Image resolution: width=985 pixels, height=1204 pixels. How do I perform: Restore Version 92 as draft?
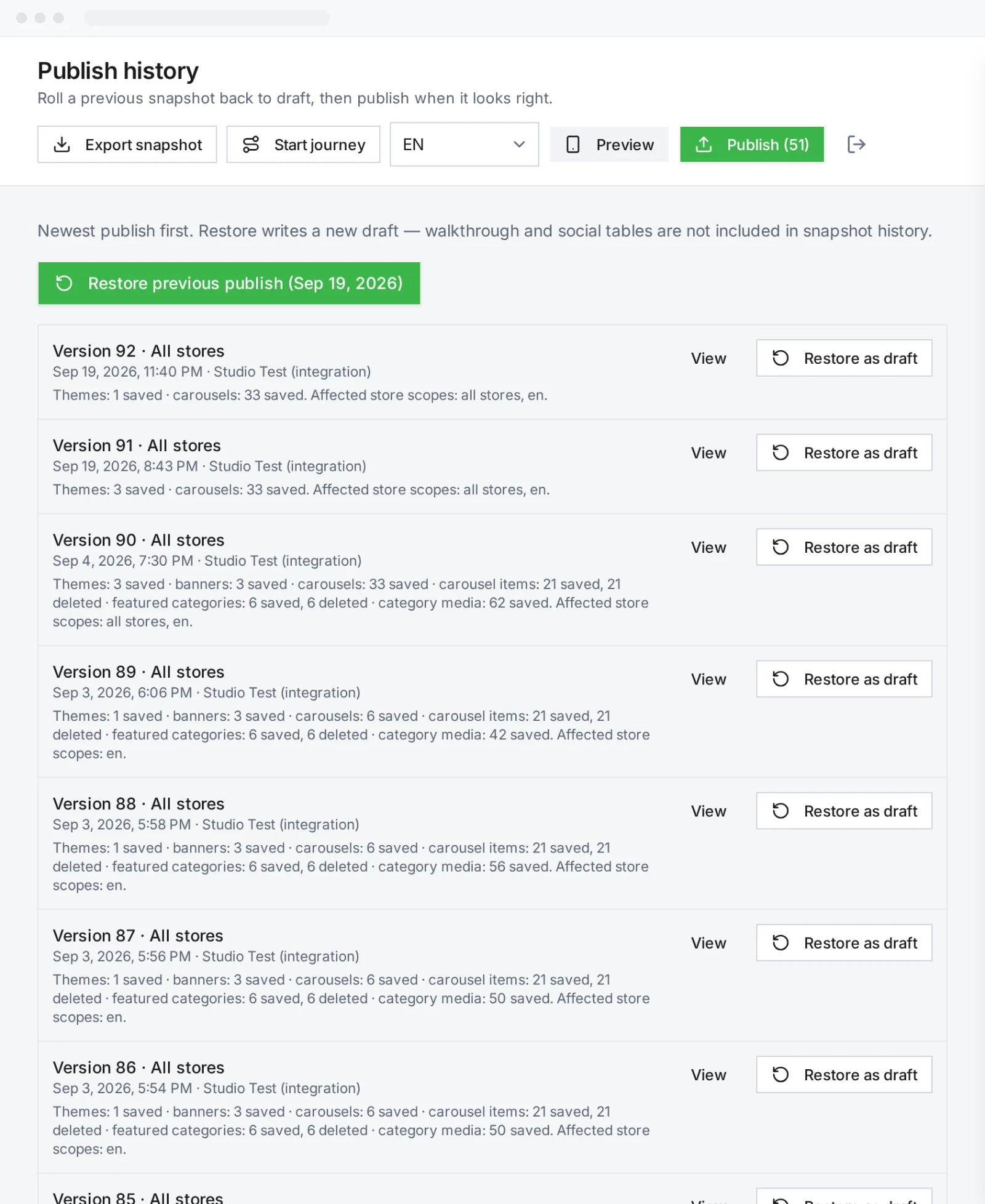coord(844,358)
